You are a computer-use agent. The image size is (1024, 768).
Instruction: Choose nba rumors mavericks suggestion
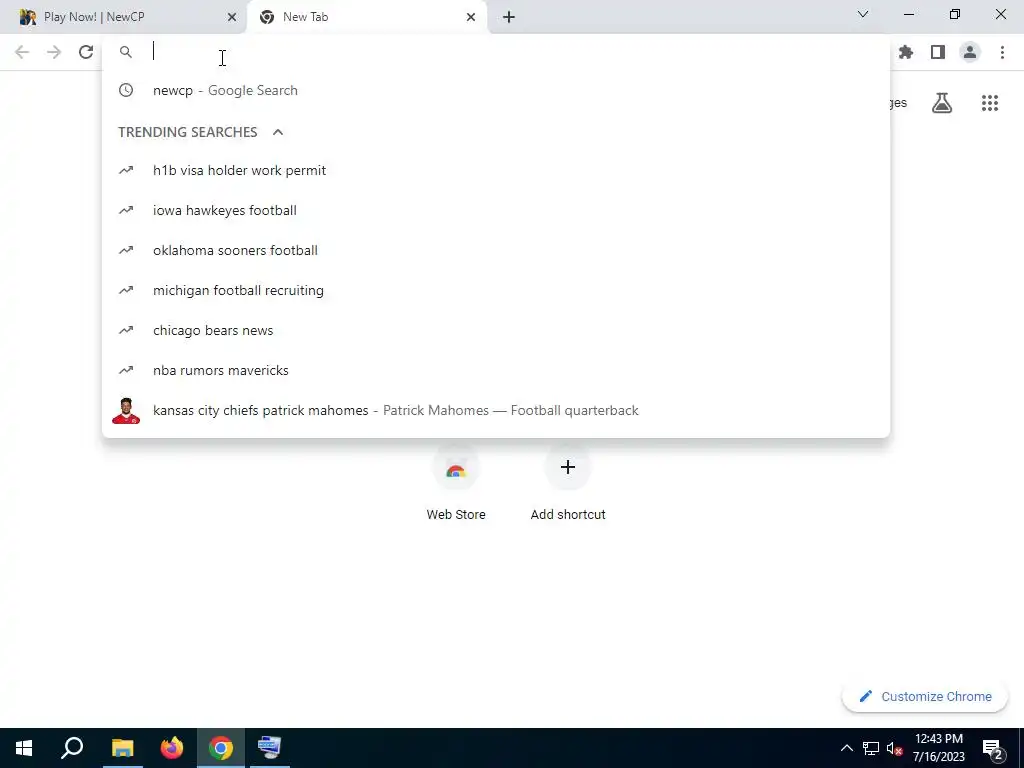point(496,370)
